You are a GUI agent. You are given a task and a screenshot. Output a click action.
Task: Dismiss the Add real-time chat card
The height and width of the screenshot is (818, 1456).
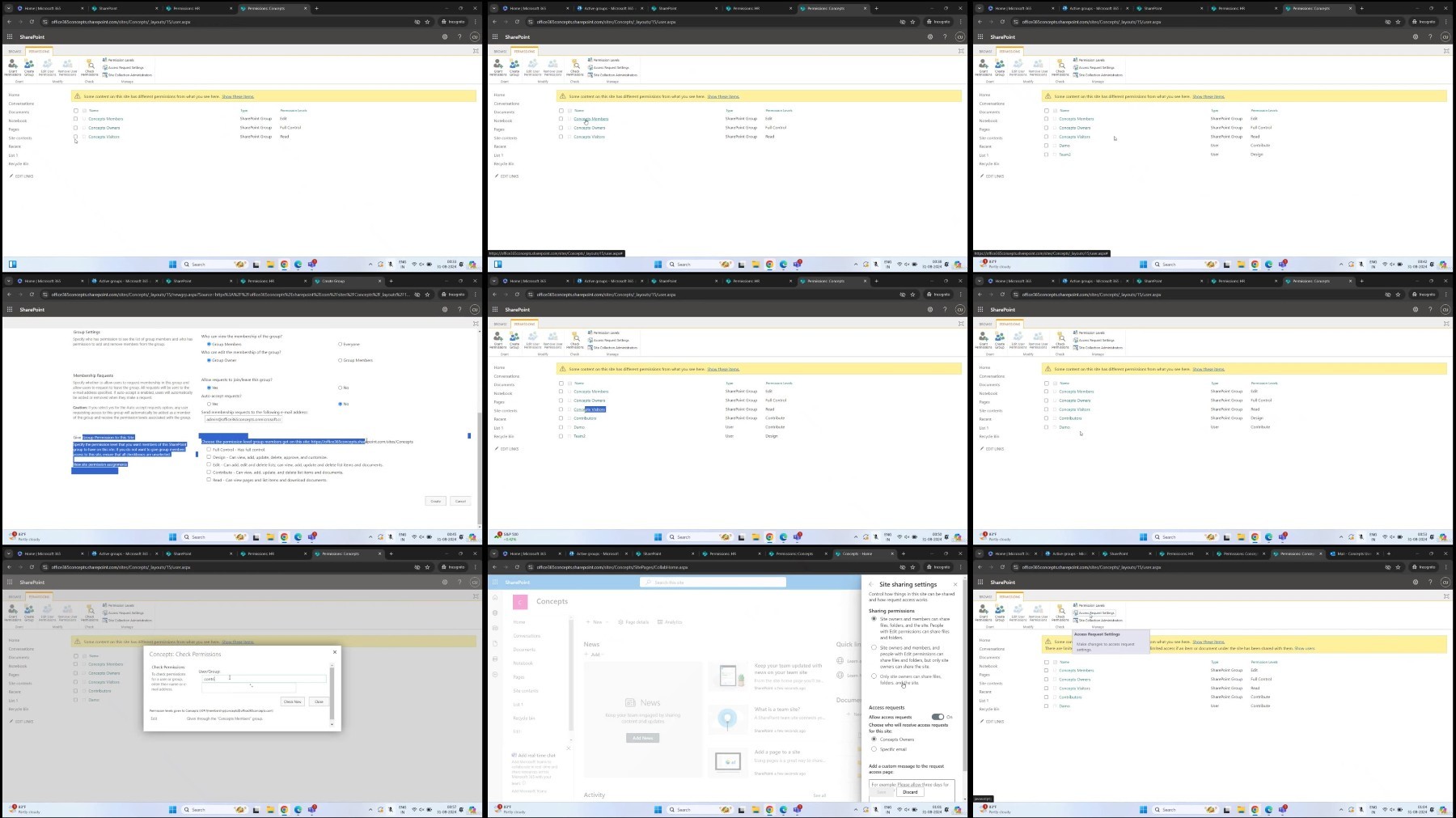pos(568,748)
